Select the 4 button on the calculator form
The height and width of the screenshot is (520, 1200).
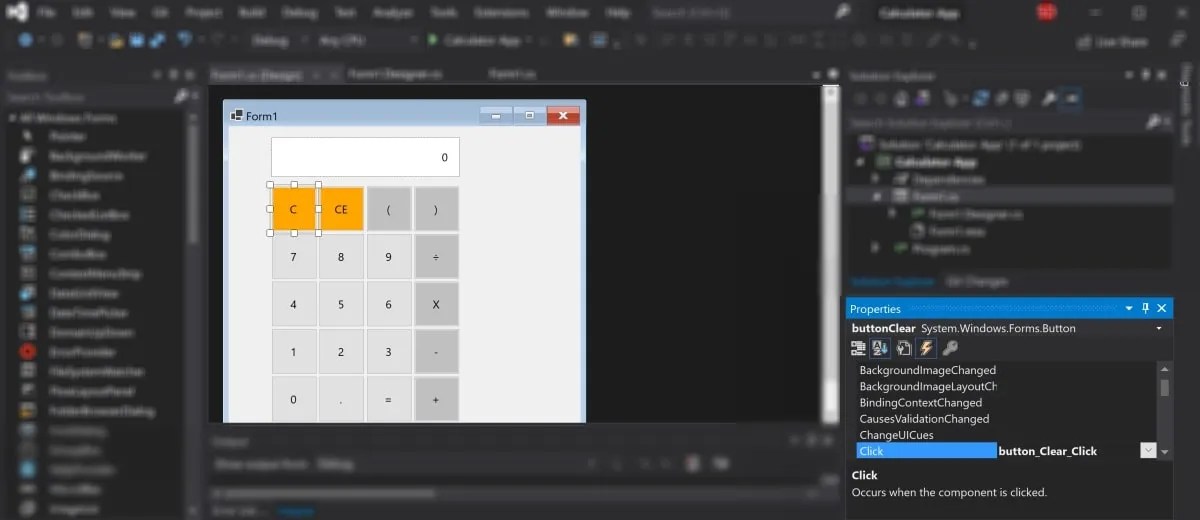(293, 304)
